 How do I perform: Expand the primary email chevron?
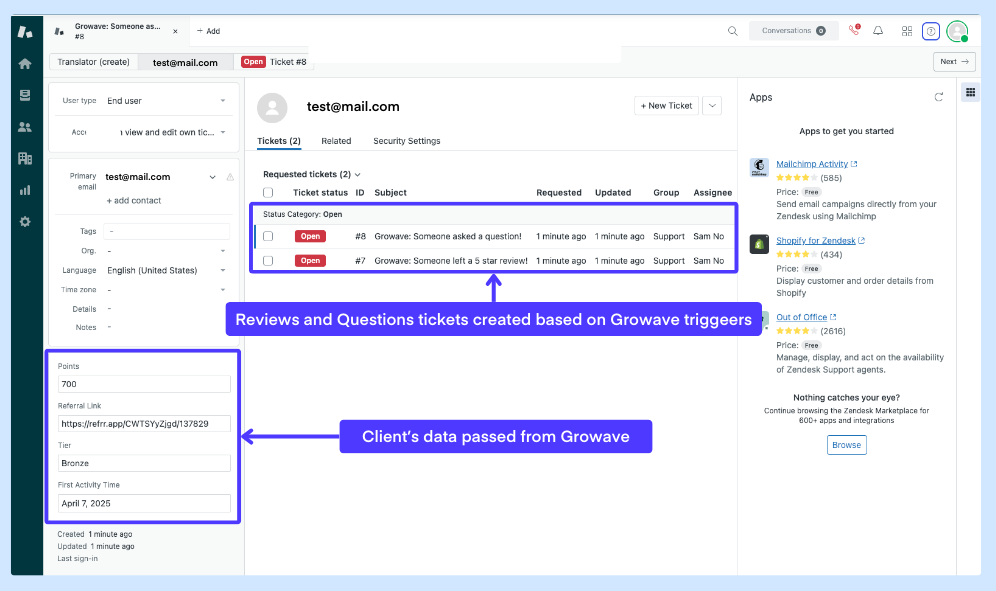click(212, 177)
